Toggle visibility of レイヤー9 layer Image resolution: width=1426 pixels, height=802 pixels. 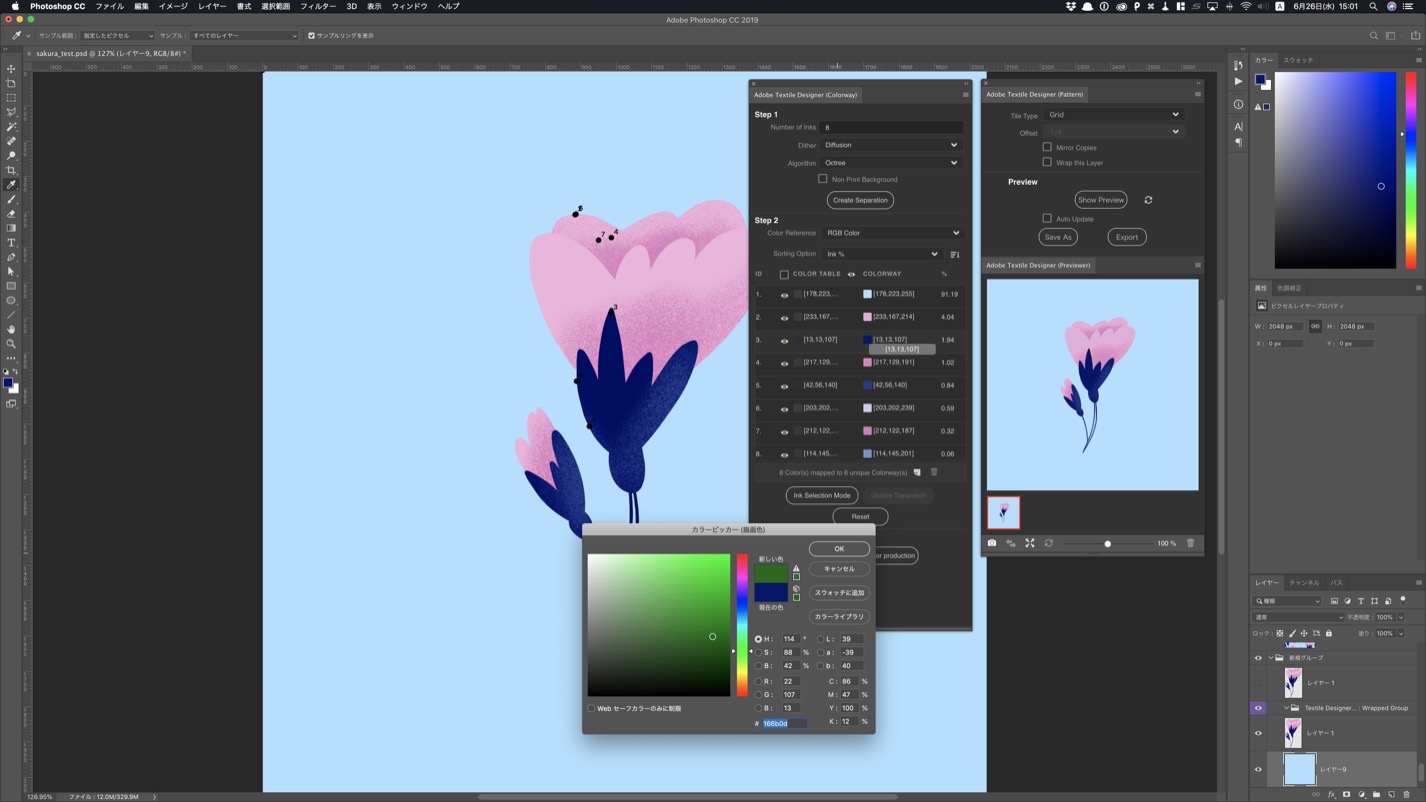pyautogui.click(x=1258, y=769)
